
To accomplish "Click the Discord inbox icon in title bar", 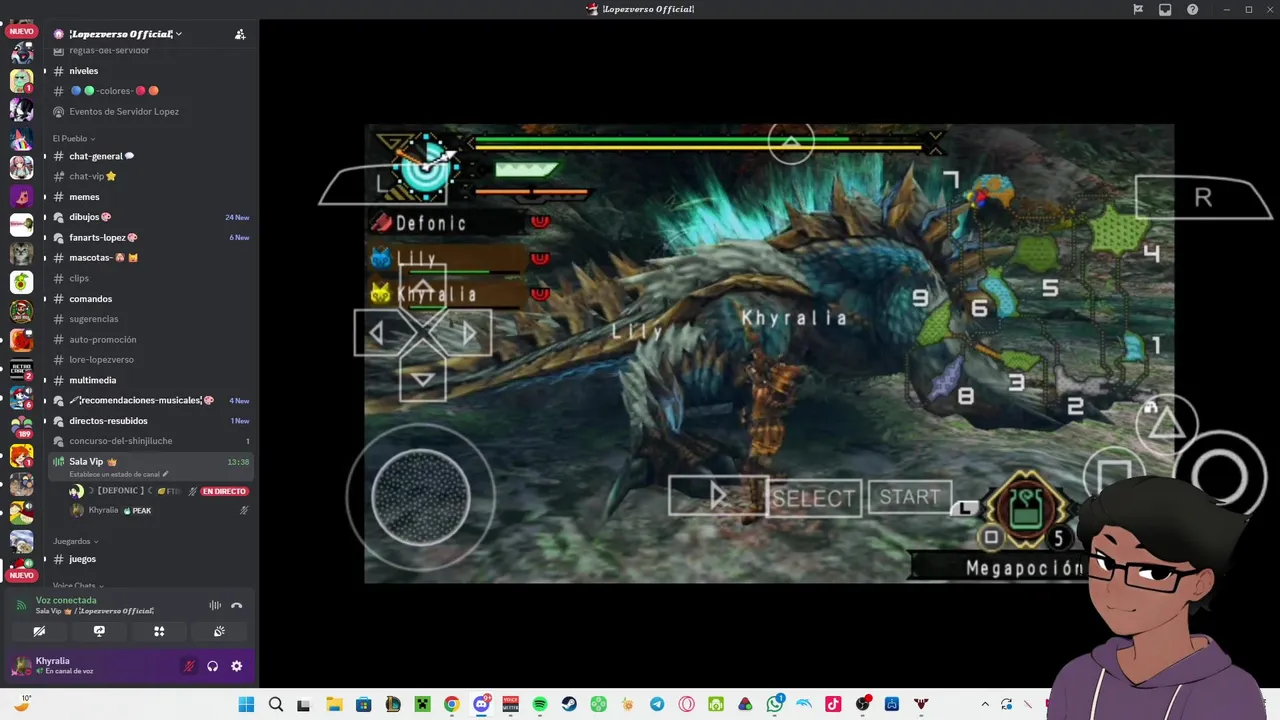I will 1165,9.
